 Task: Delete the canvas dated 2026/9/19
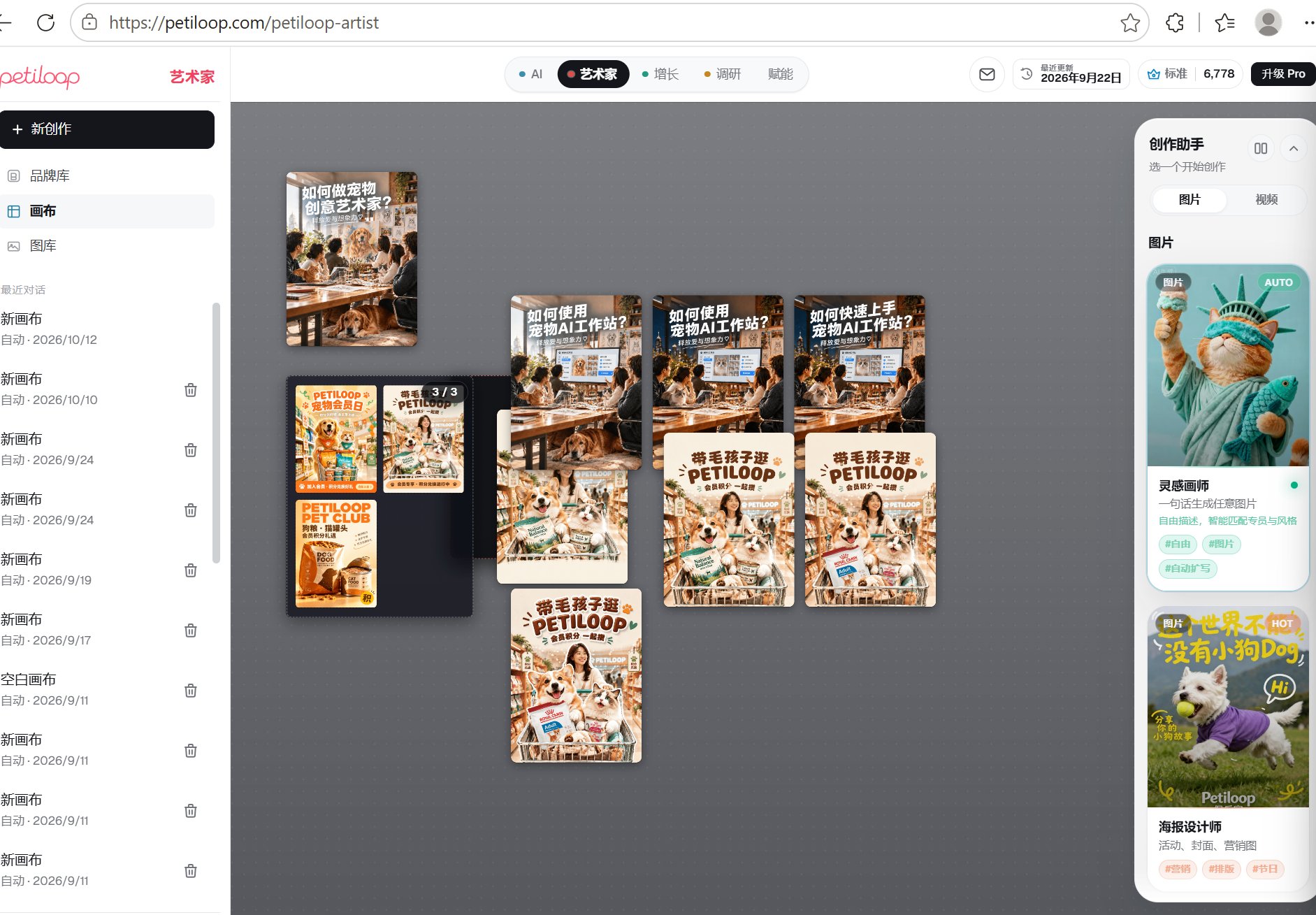(x=190, y=570)
